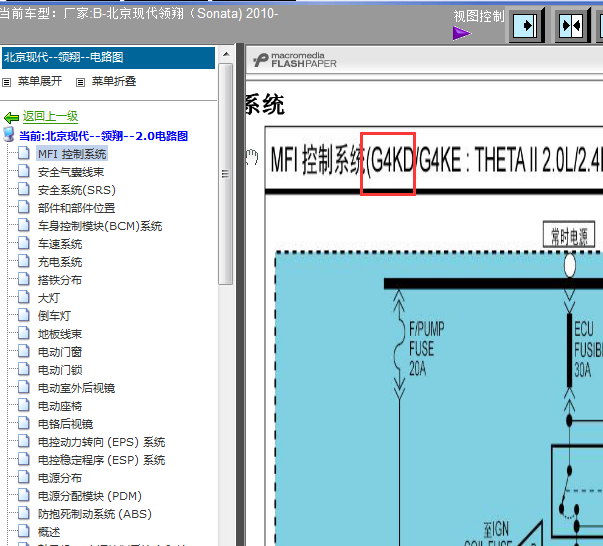The image size is (603, 546).
Task: Click the purple play arrow under 视图控制
Action: pos(462,33)
